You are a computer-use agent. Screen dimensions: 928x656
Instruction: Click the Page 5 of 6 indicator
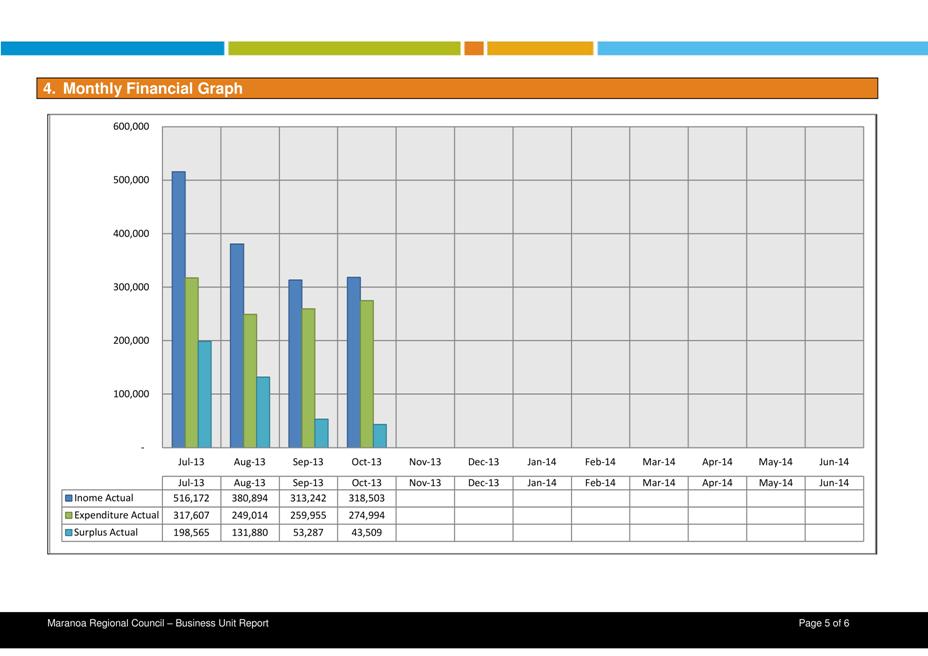[824, 624]
